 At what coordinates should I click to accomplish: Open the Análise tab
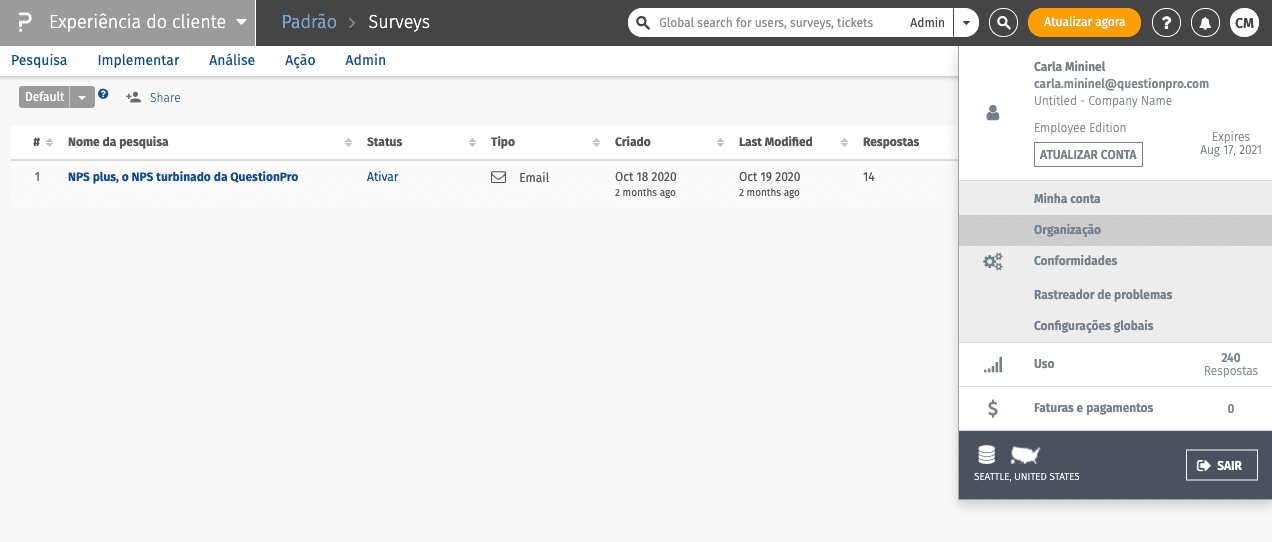232,60
